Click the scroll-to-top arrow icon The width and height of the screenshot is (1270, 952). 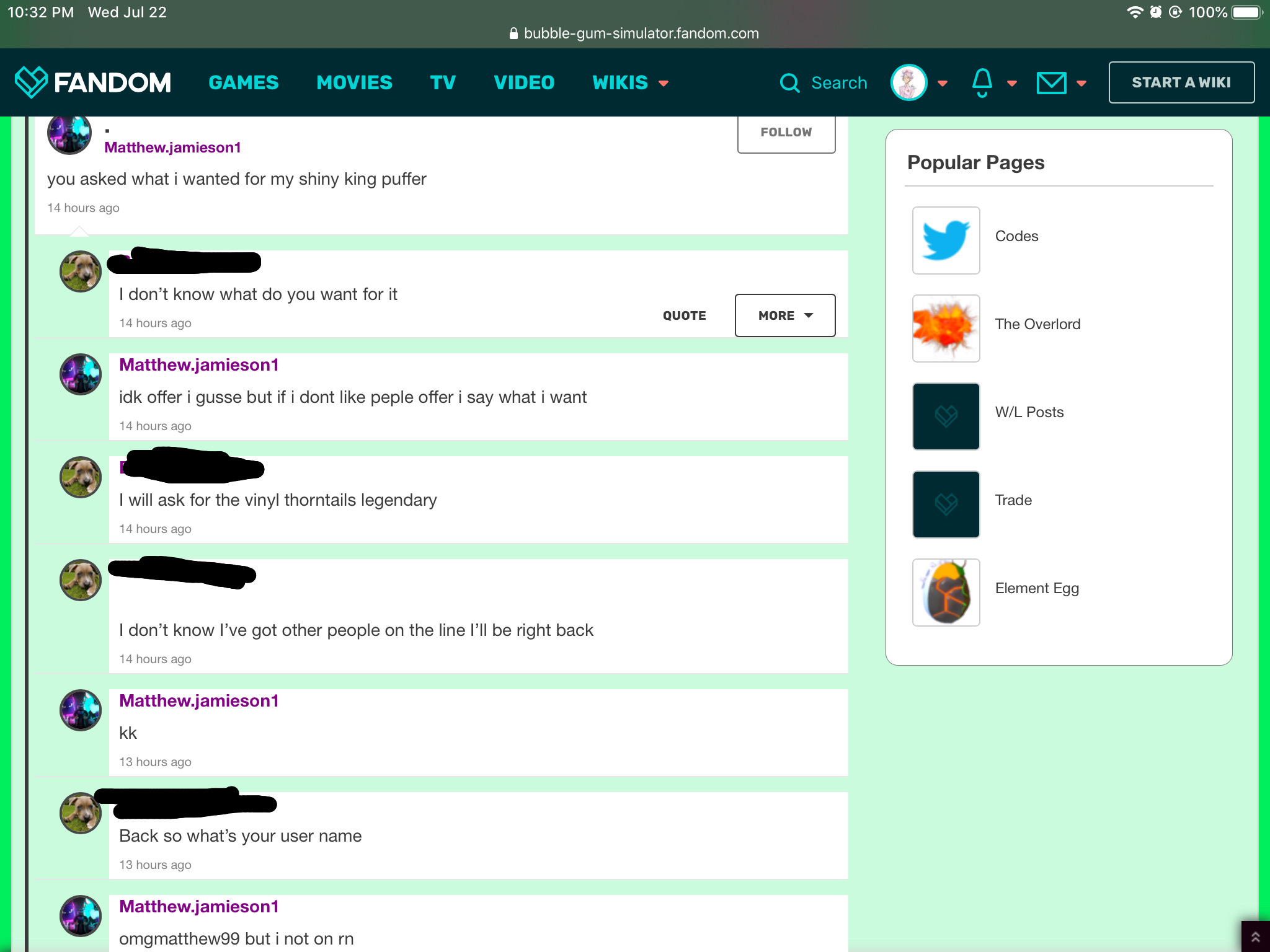click(1256, 937)
